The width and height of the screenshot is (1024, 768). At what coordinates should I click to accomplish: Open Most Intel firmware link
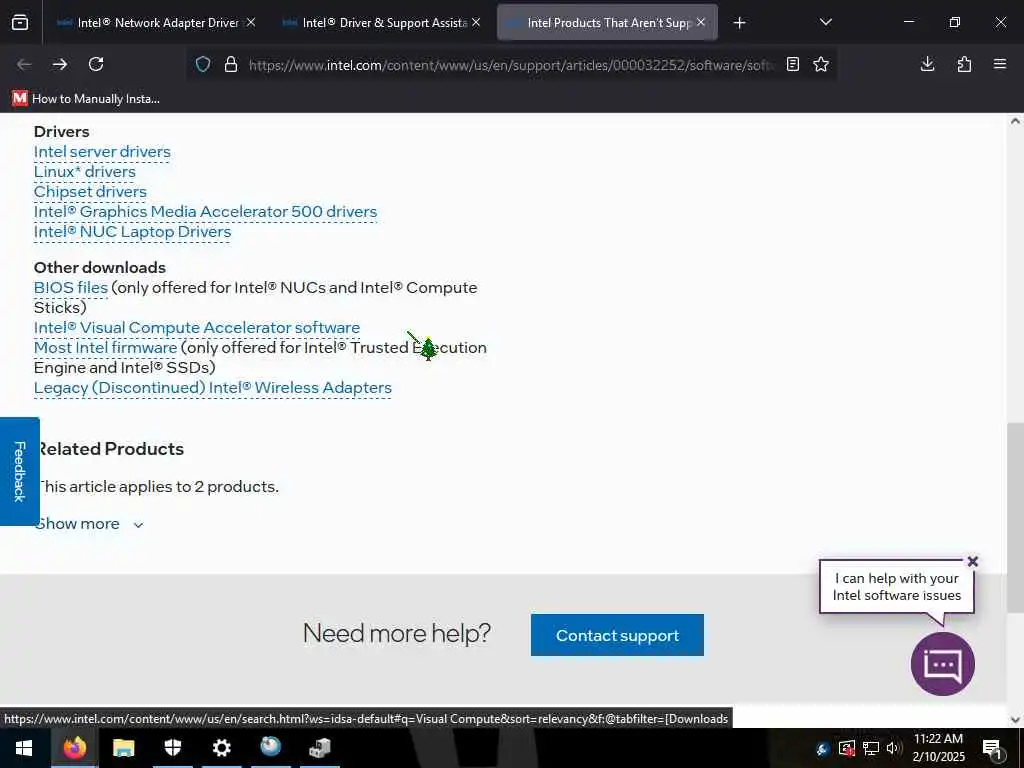[x=105, y=347]
